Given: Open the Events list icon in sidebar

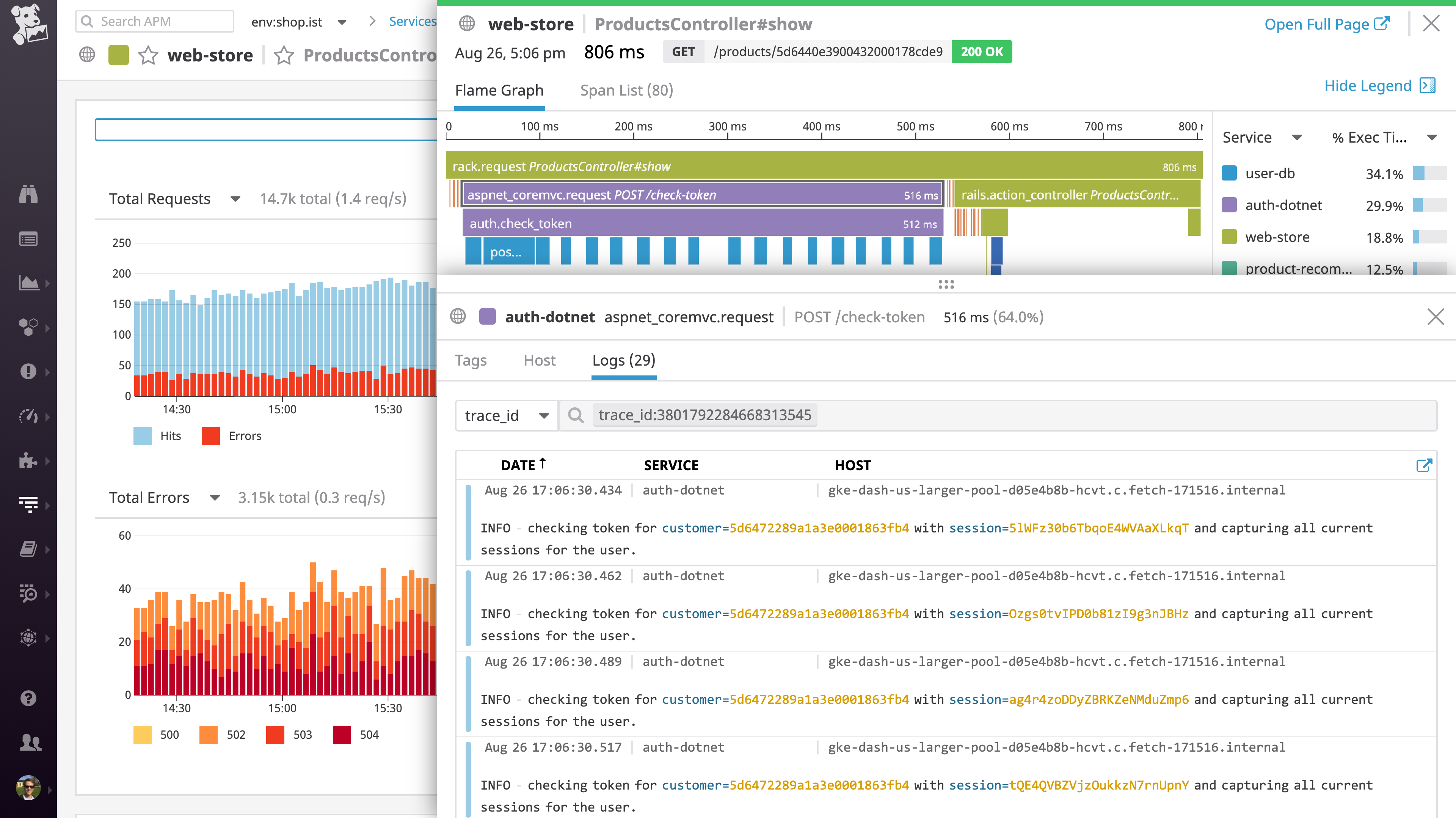Looking at the screenshot, I should (x=29, y=239).
